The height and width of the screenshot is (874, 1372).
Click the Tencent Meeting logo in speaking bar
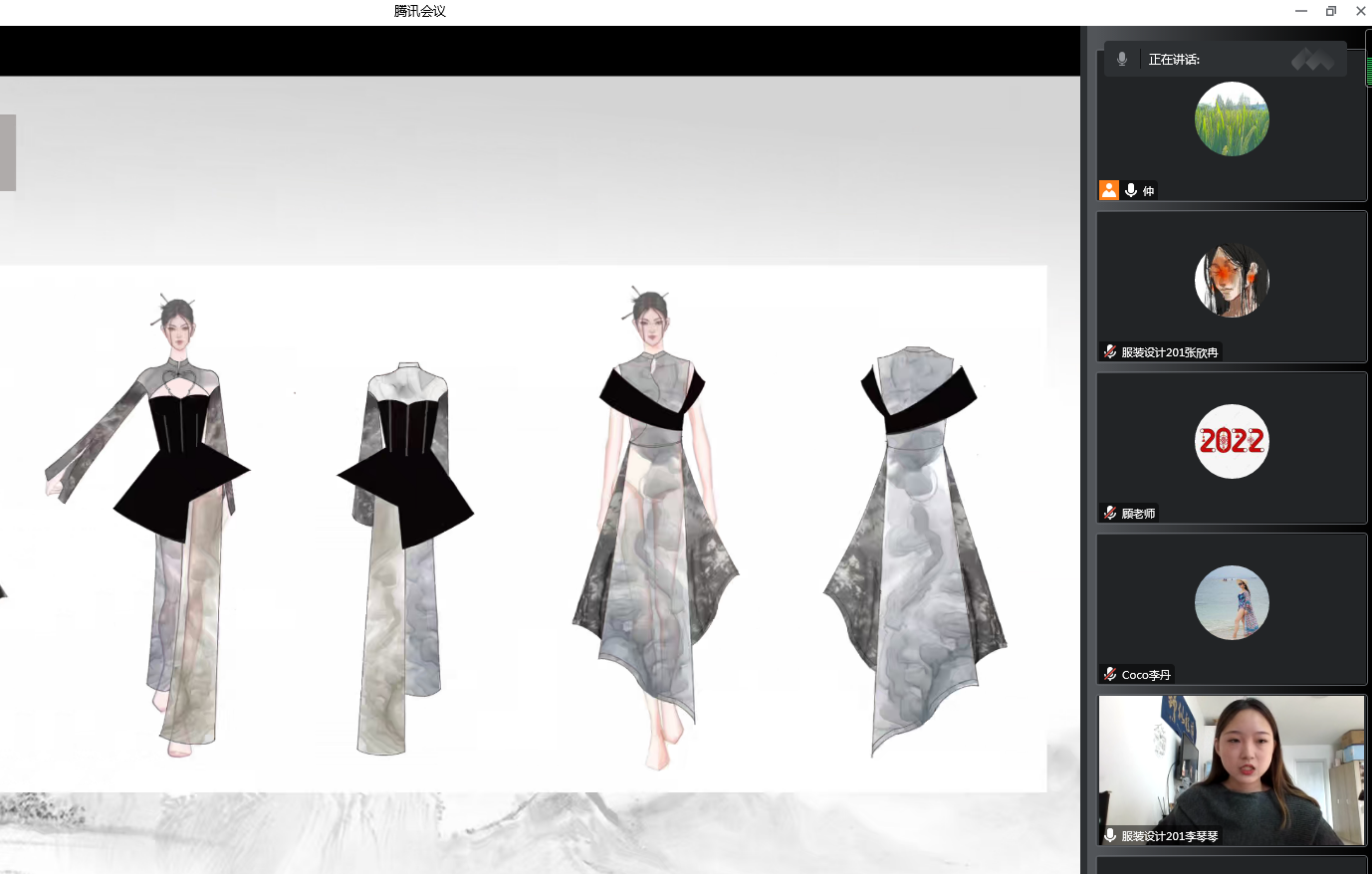pyautogui.click(x=1312, y=60)
